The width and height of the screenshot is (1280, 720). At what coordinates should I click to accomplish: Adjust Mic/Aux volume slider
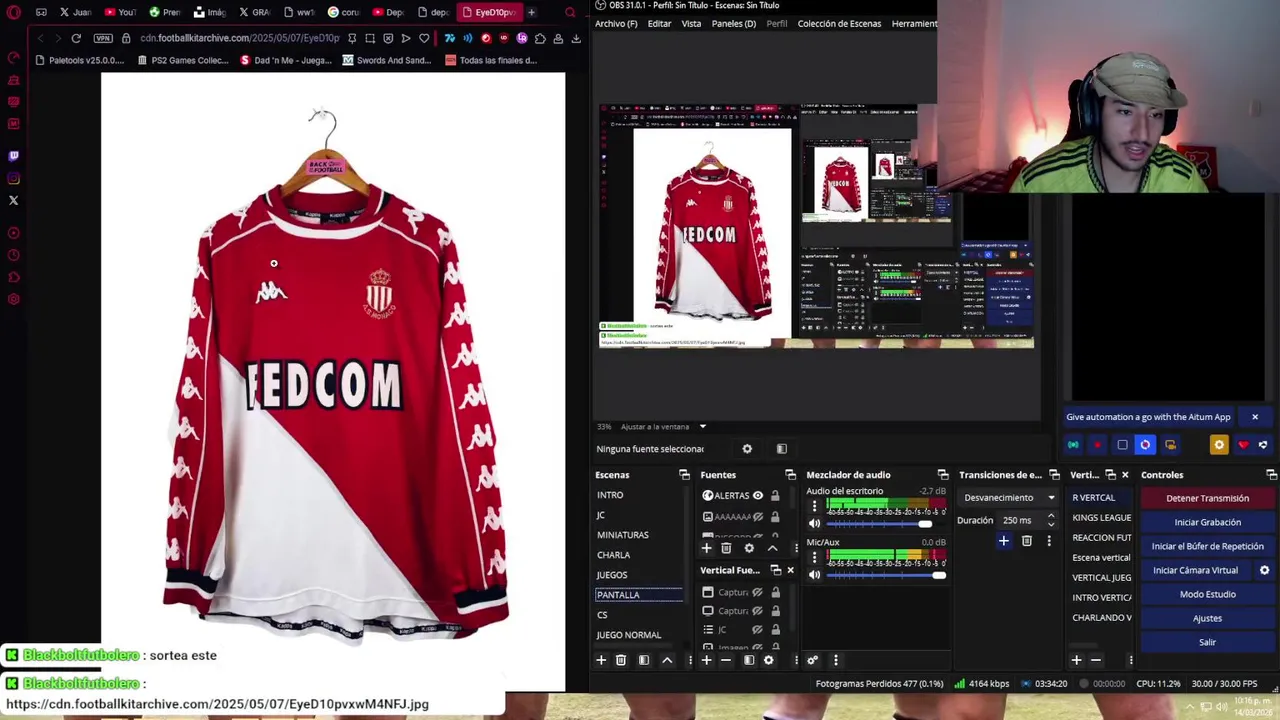click(885, 575)
